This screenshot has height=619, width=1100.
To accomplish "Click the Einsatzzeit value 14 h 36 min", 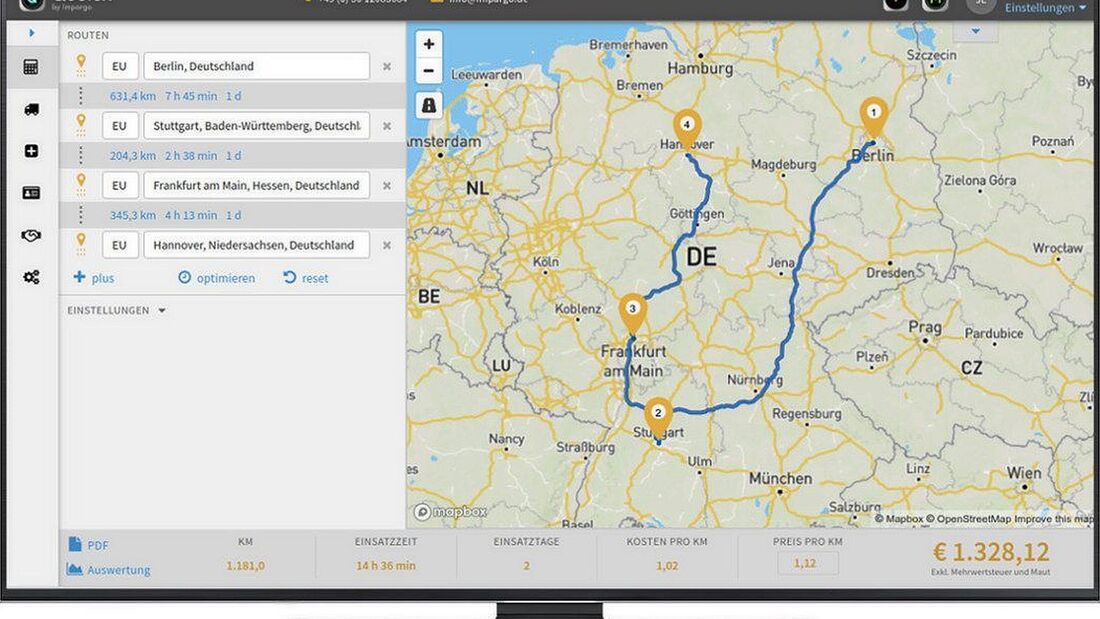I will point(386,566).
